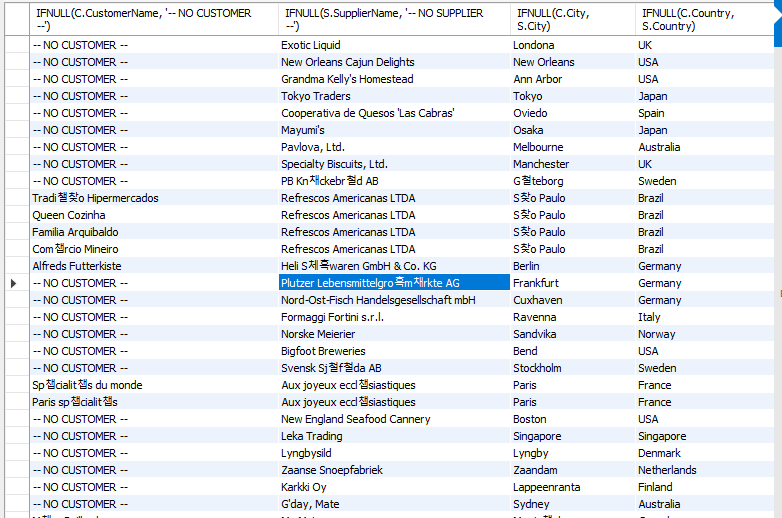Select the Alfreds Futterkiste customer cell

point(154,266)
